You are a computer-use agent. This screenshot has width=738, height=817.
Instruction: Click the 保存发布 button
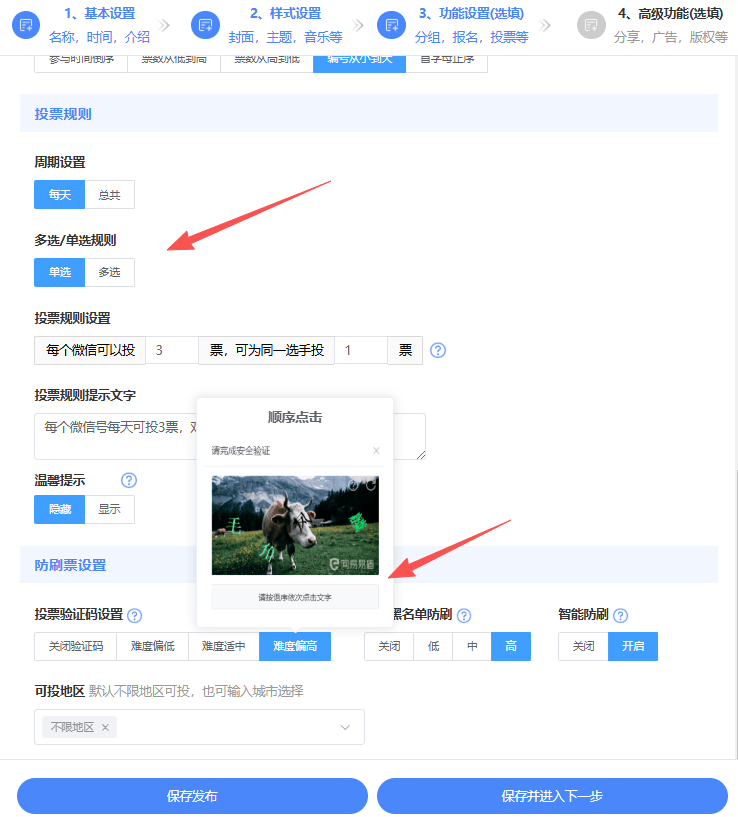pos(192,797)
